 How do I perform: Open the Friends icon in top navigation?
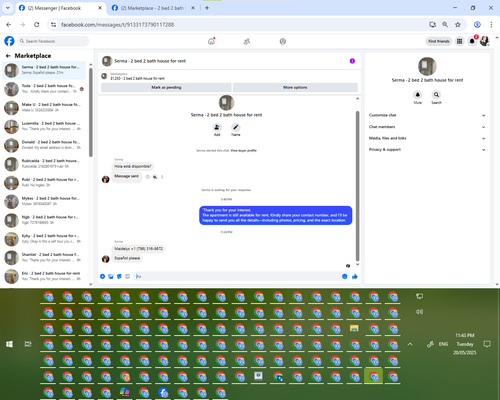coord(247,41)
